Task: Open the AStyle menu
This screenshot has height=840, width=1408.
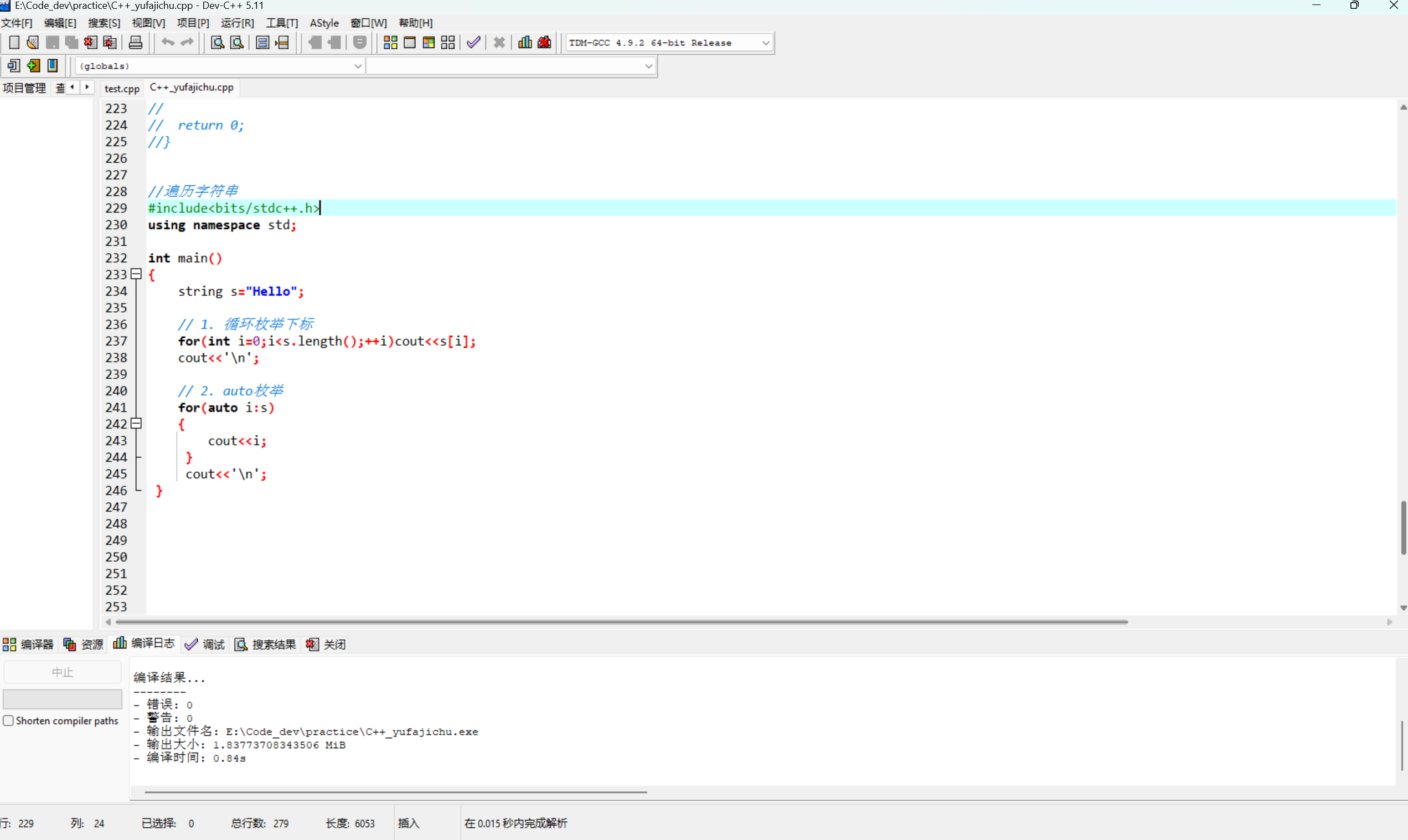Action: 324,23
